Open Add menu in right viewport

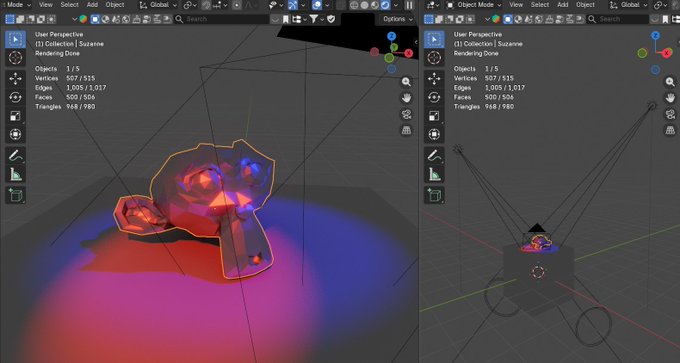click(x=562, y=5)
